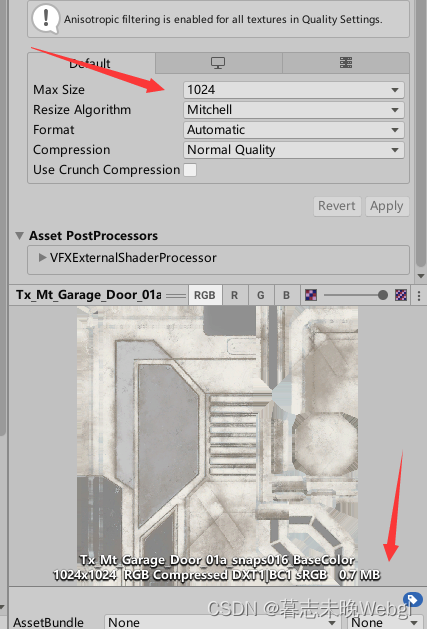
Task: Click the large mip level checkerboard icon
Action: tap(401, 295)
